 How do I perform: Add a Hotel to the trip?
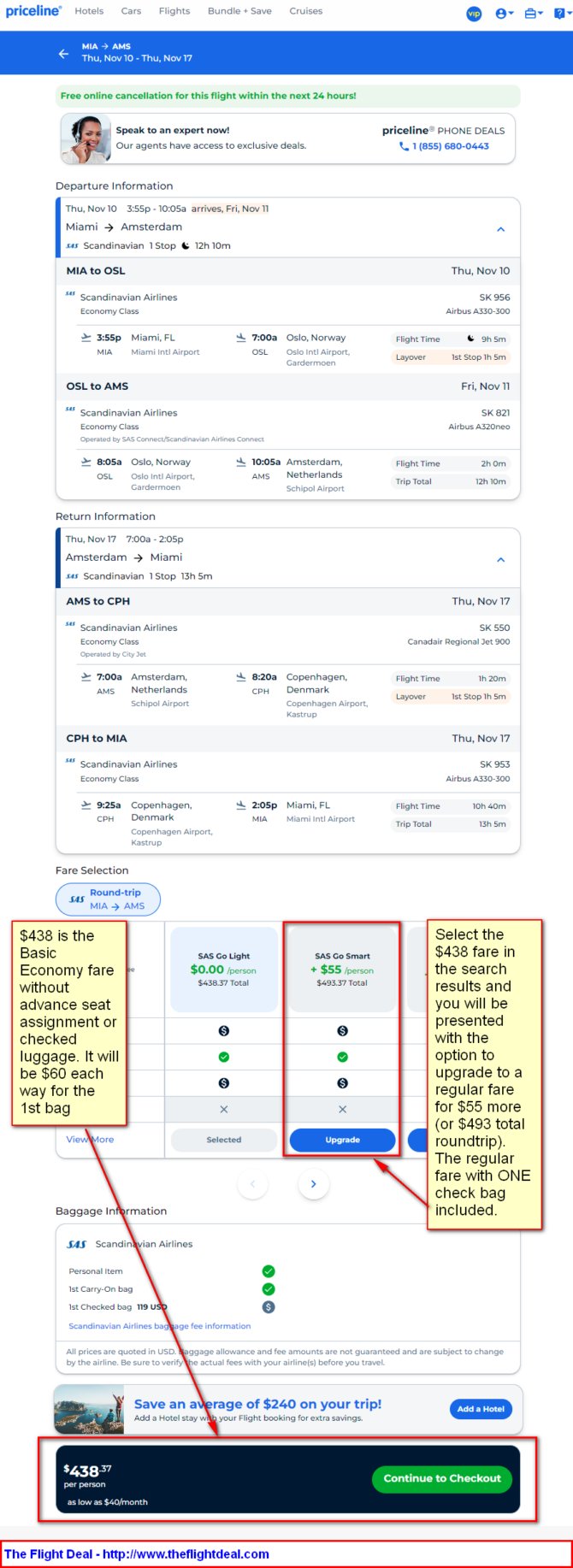(x=481, y=1409)
